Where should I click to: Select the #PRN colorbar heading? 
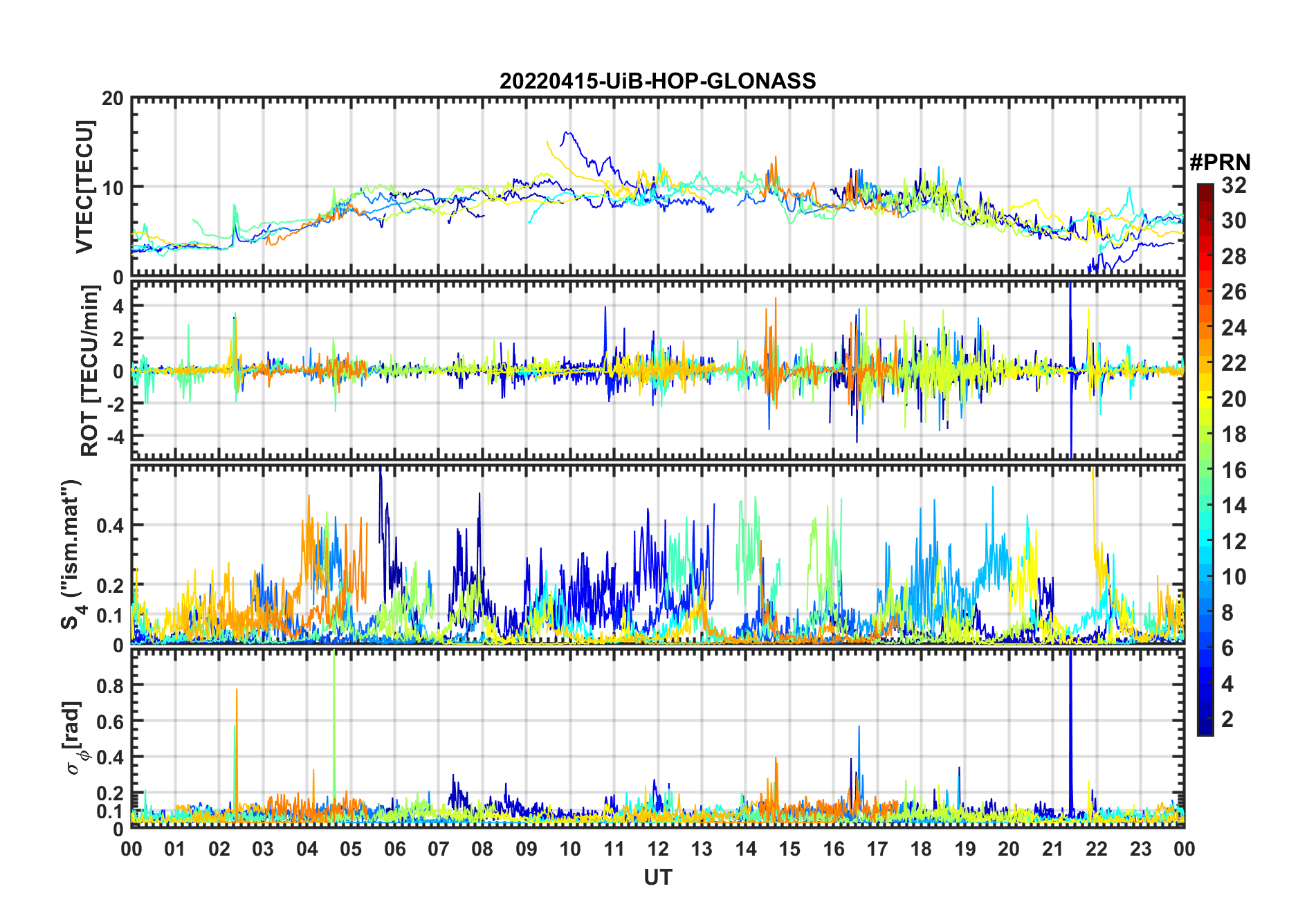click(x=1219, y=163)
